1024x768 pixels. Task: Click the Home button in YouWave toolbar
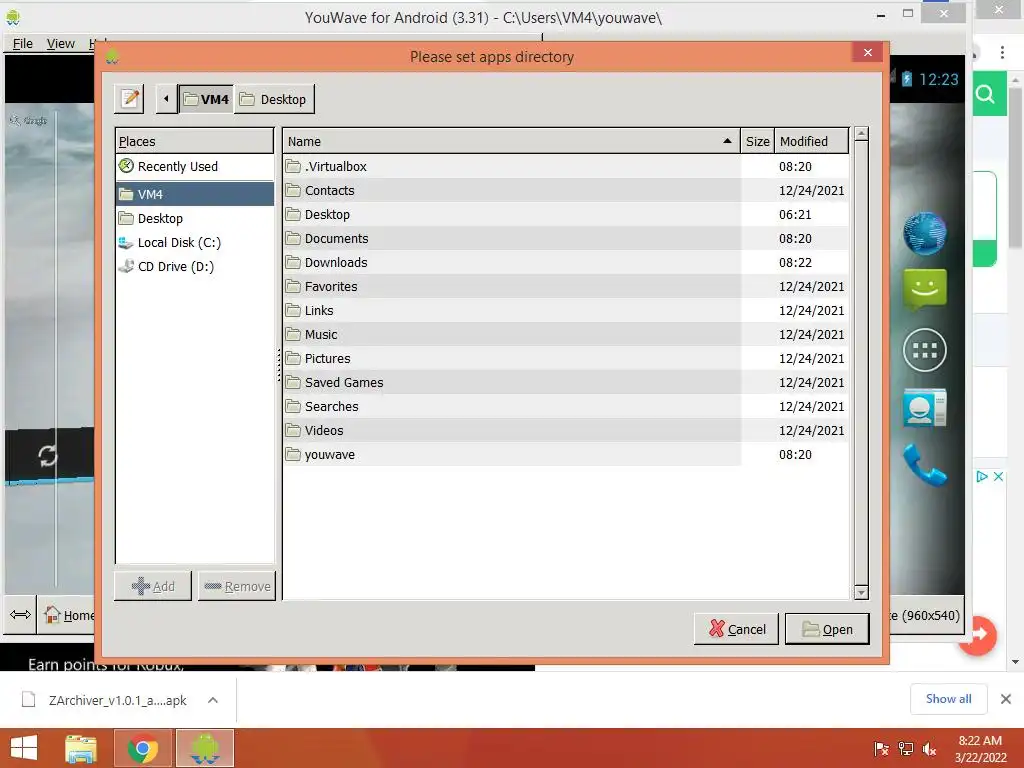point(66,615)
